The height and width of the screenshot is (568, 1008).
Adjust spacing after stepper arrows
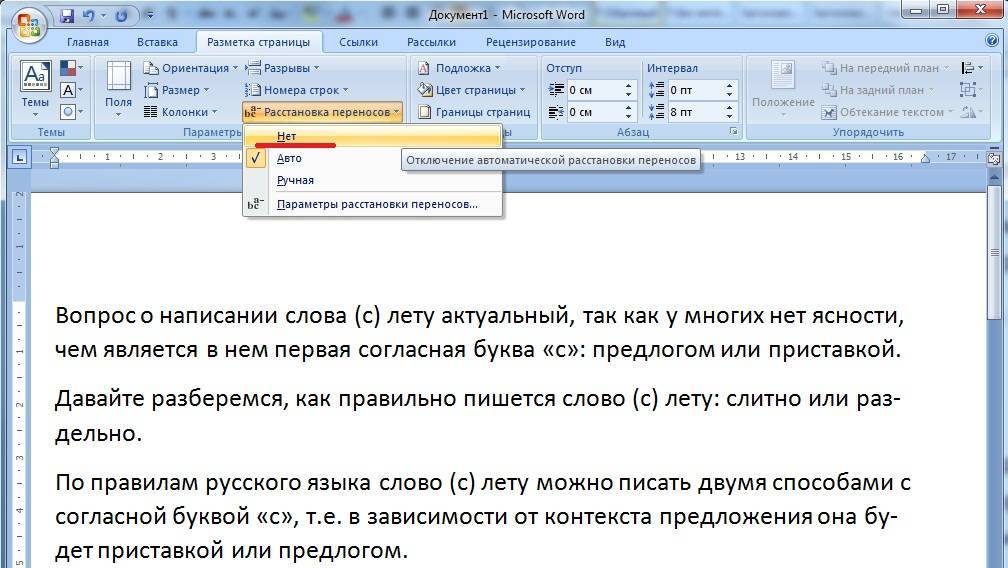(x=730, y=112)
